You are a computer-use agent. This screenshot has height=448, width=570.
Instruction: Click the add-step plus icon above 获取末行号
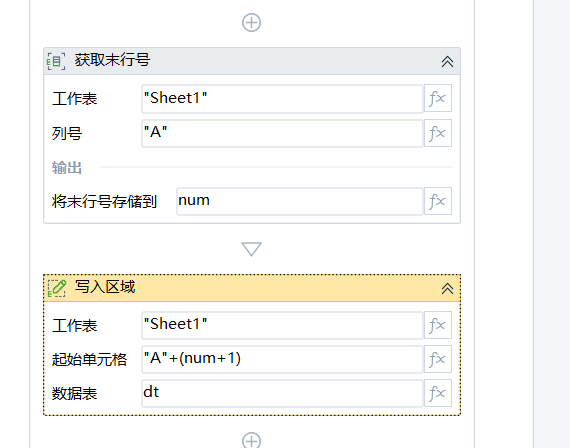click(x=252, y=23)
